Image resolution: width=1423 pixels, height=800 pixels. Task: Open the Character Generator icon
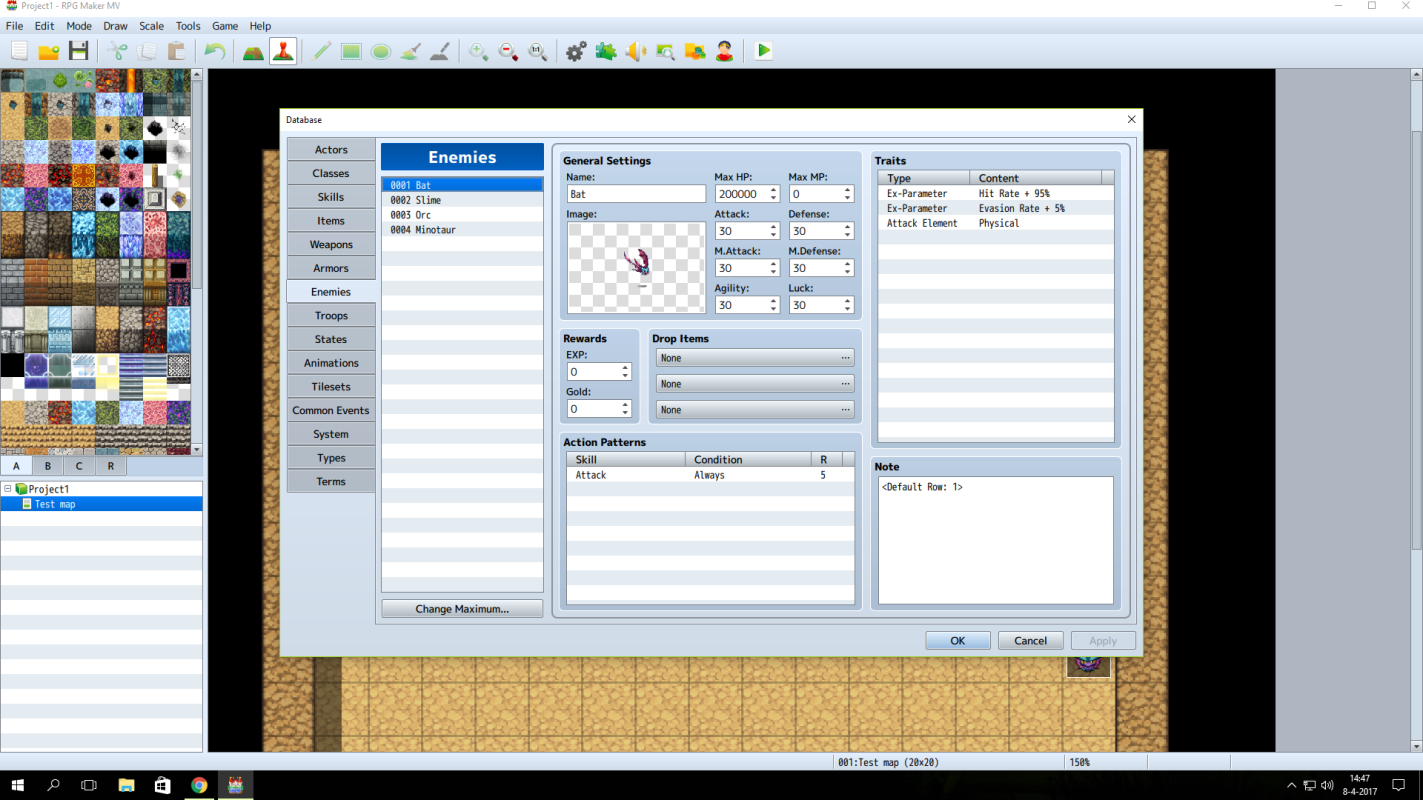725,51
